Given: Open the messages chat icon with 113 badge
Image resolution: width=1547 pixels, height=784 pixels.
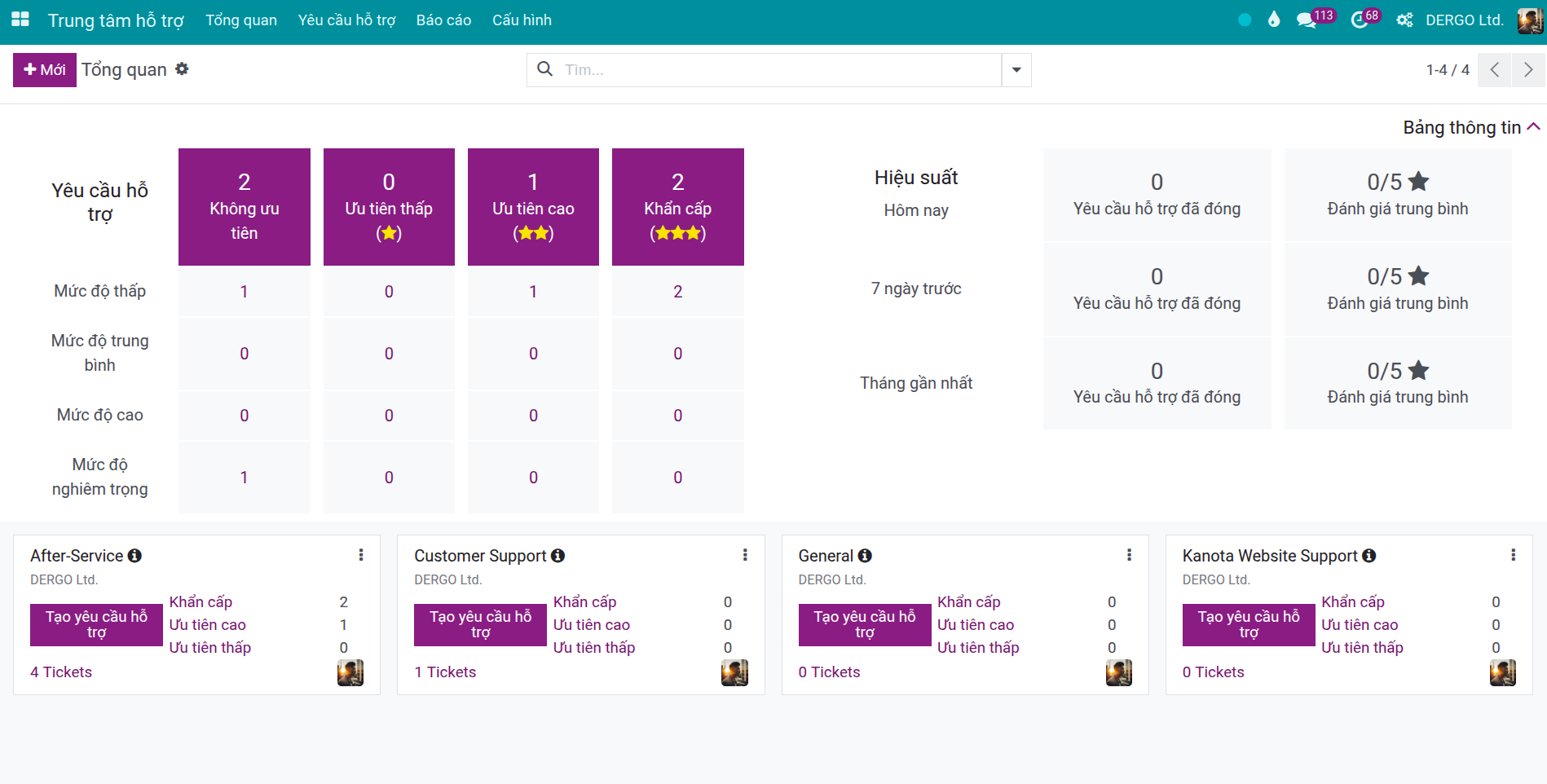Looking at the screenshot, I should [x=1306, y=20].
